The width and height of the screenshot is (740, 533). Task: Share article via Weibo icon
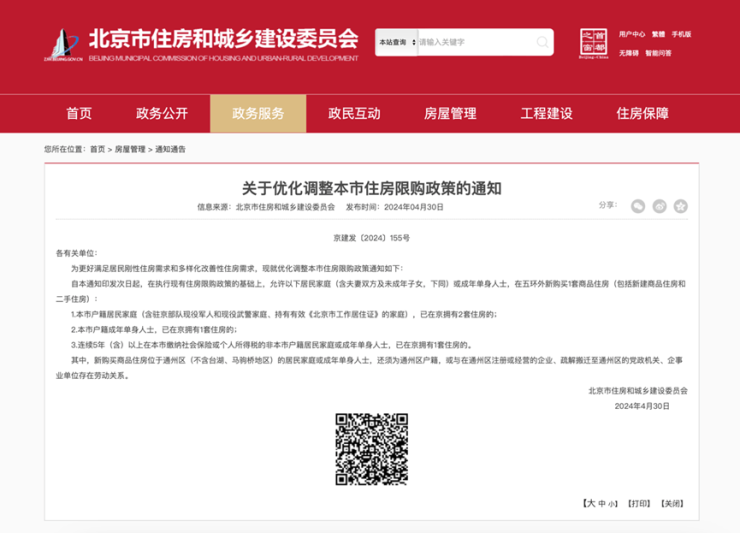(x=660, y=206)
